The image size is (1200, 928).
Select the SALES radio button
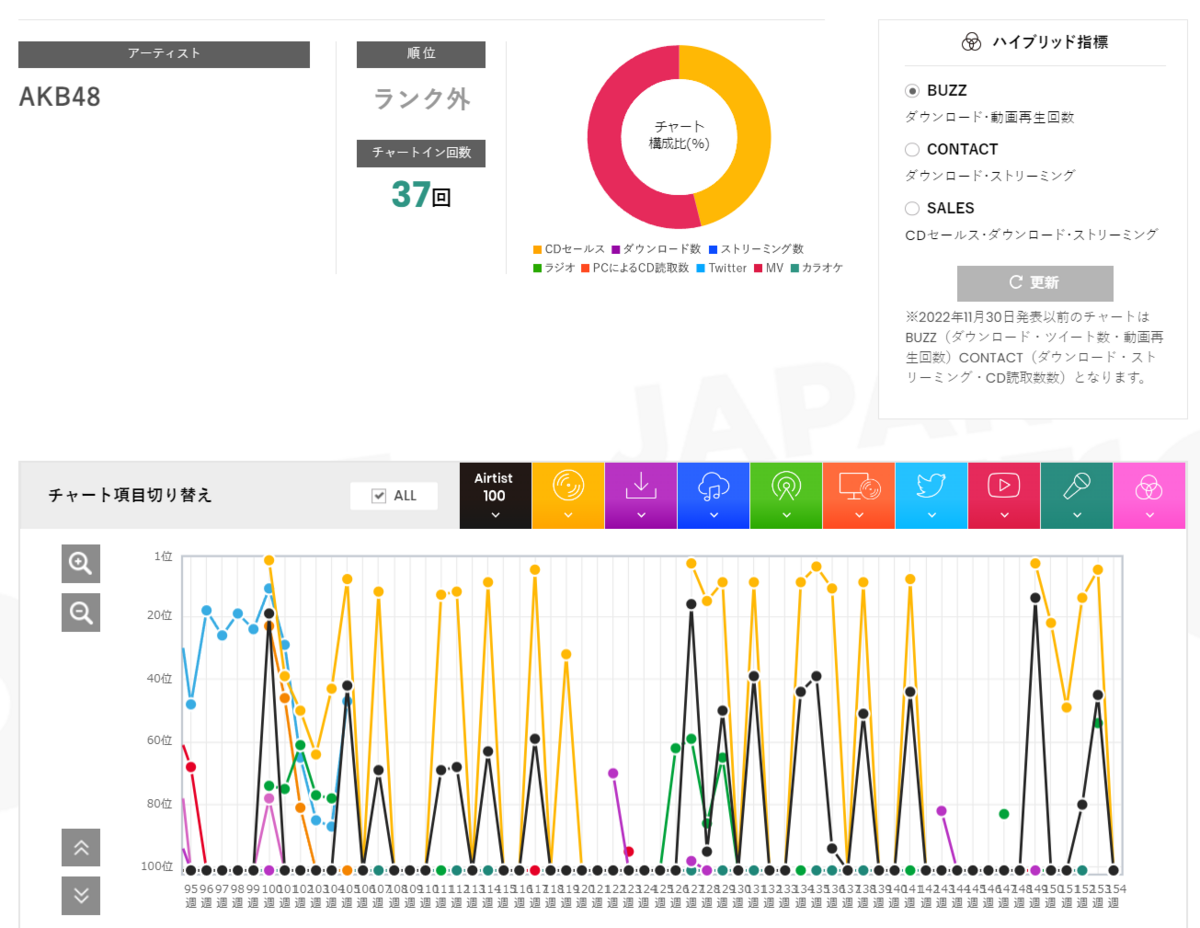coord(912,209)
